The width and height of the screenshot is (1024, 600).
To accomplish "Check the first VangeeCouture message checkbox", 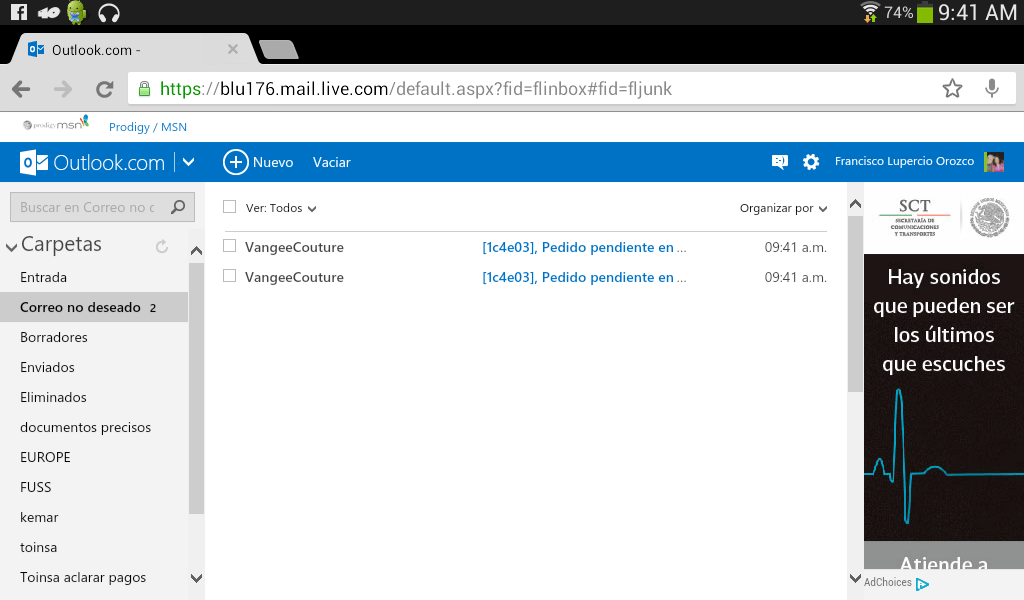I will 229,246.
